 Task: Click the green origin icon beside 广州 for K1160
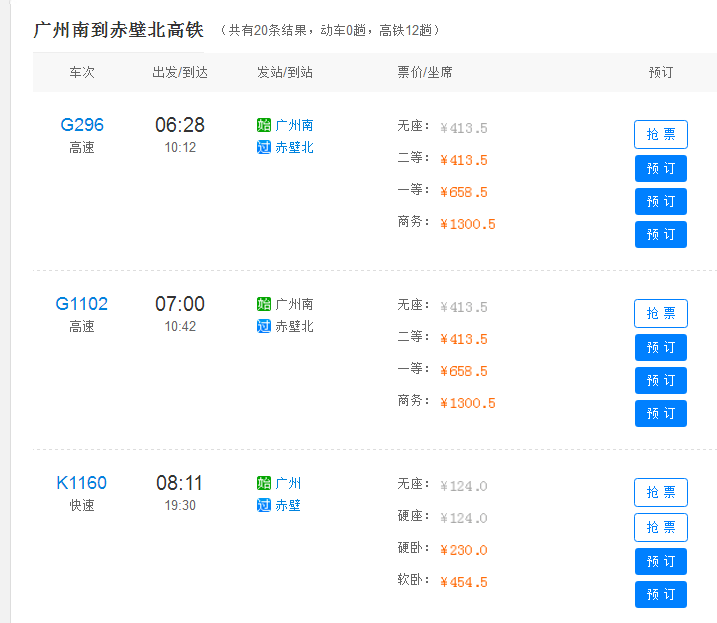[264, 483]
